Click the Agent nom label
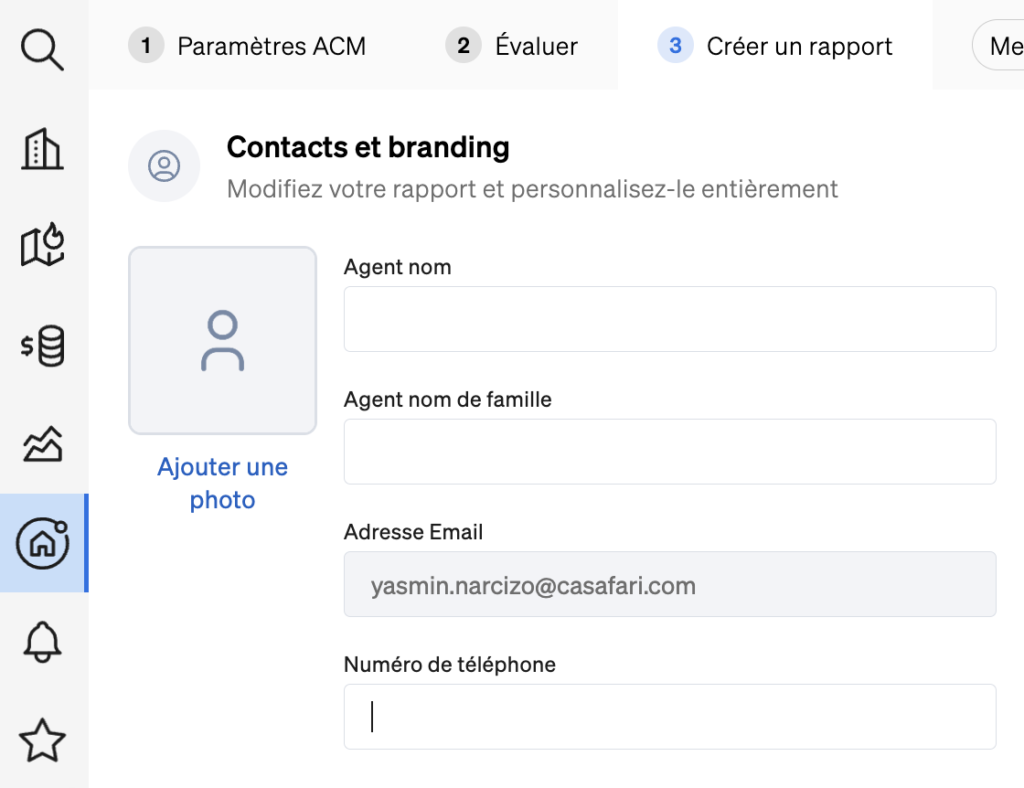The width and height of the screenshot is (1024, 788). pyautogui.click(x=397, y=267)
